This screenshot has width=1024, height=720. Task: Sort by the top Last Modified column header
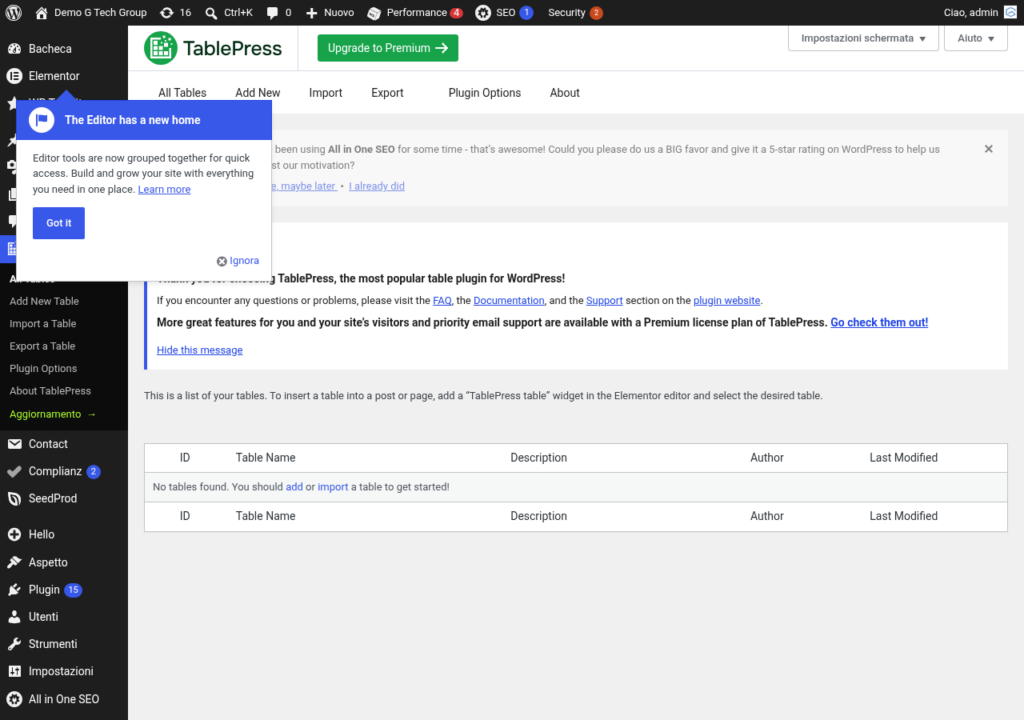(903, 458)
